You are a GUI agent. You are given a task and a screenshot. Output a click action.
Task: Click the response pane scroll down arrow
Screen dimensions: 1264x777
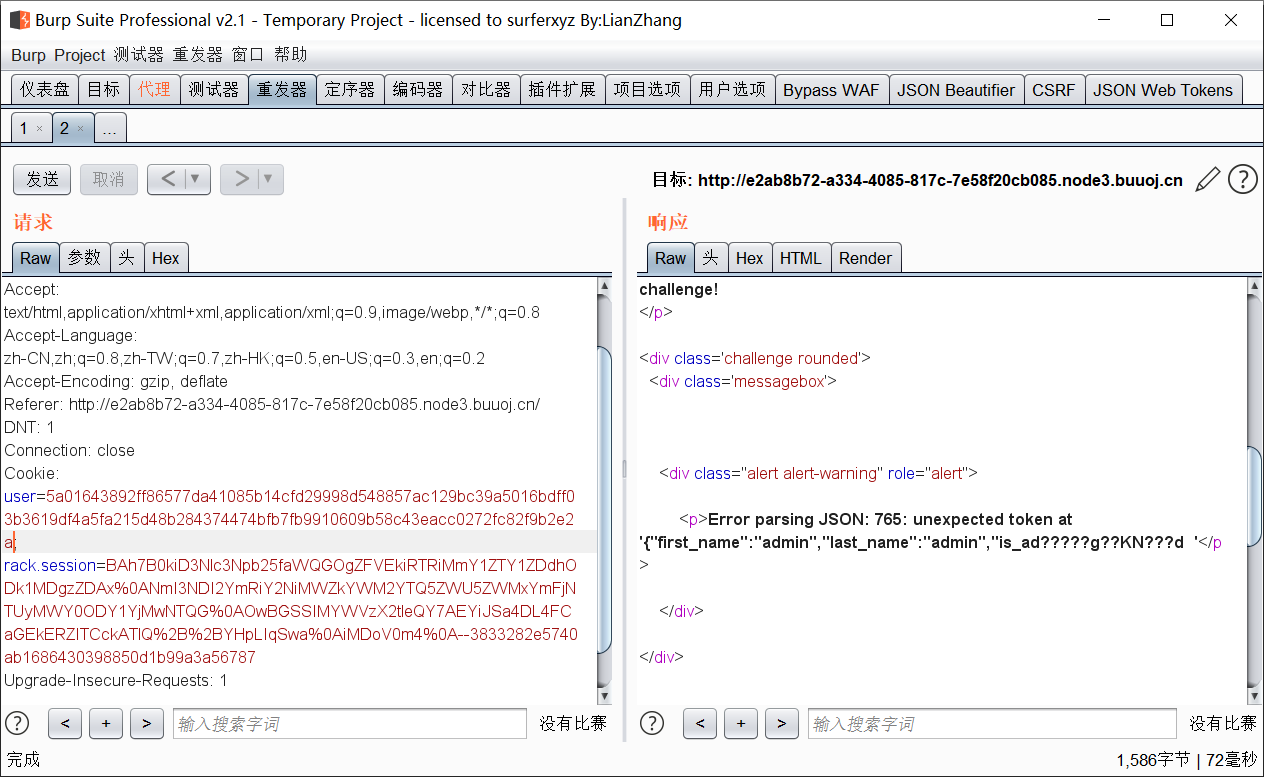coord(1254,696)
